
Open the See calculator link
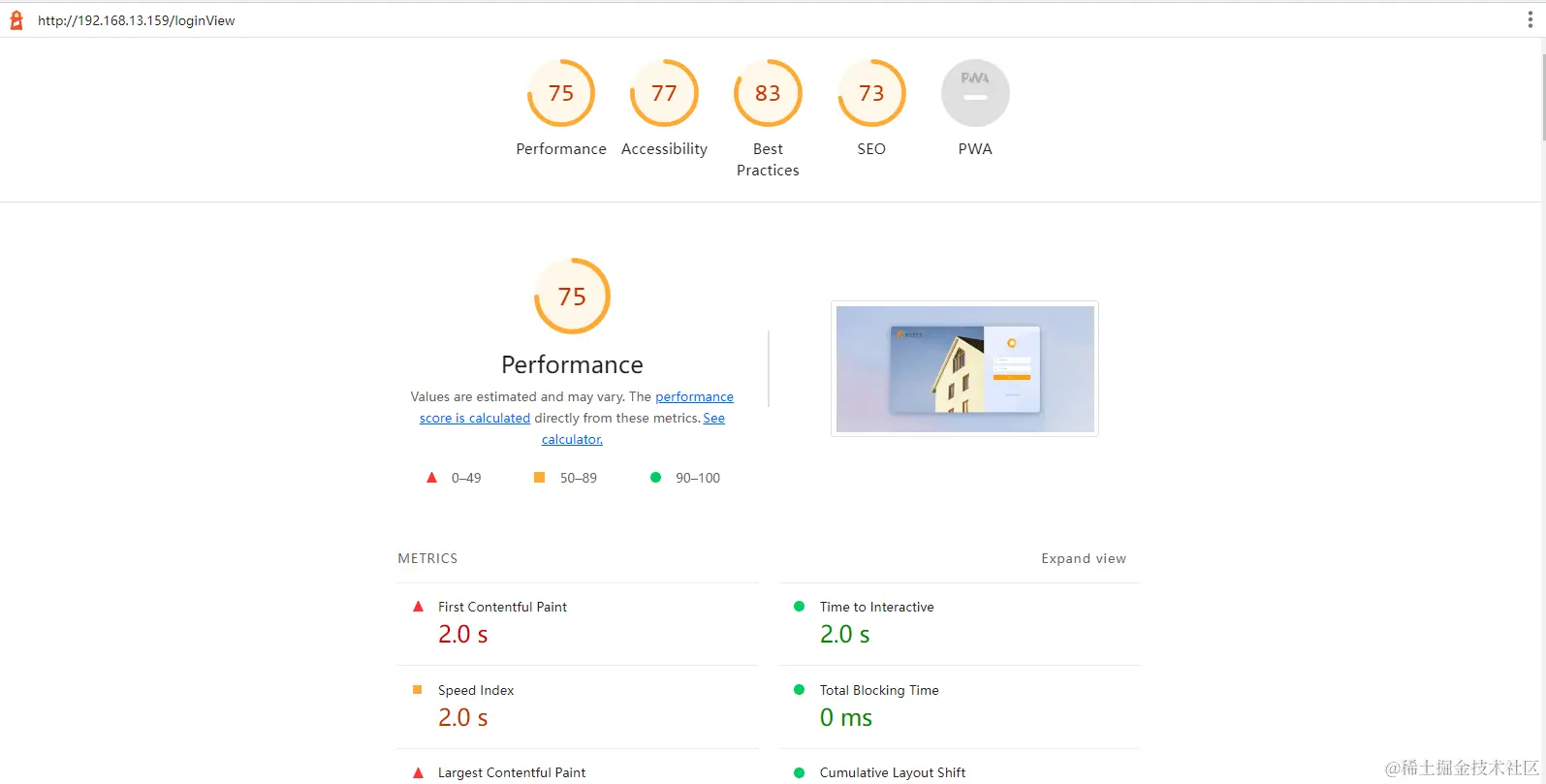pyautogui.click(x=633, y=428)
